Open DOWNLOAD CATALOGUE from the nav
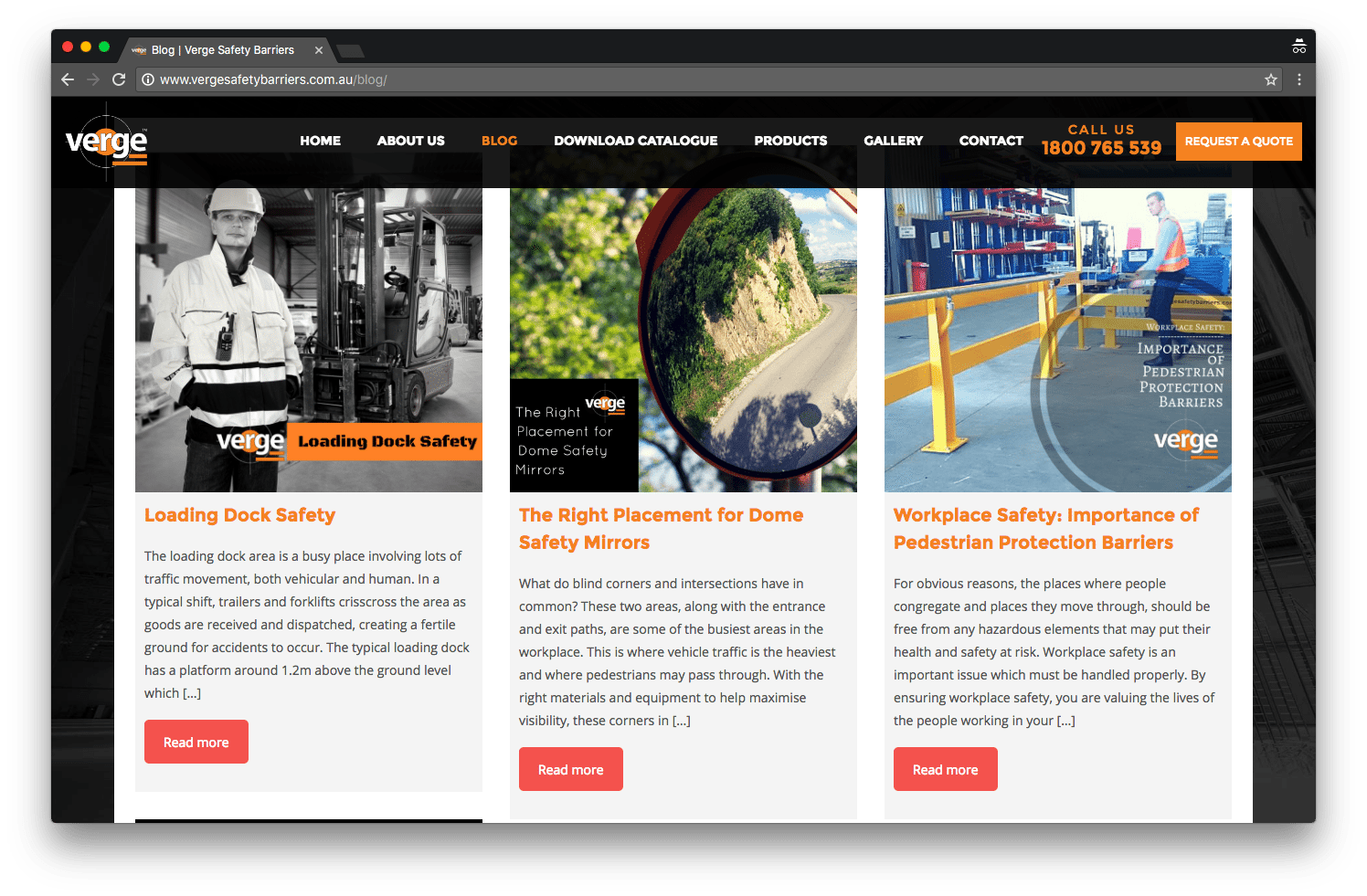The width and height of the screenshot is (1367, 896). tap(636, 141)
